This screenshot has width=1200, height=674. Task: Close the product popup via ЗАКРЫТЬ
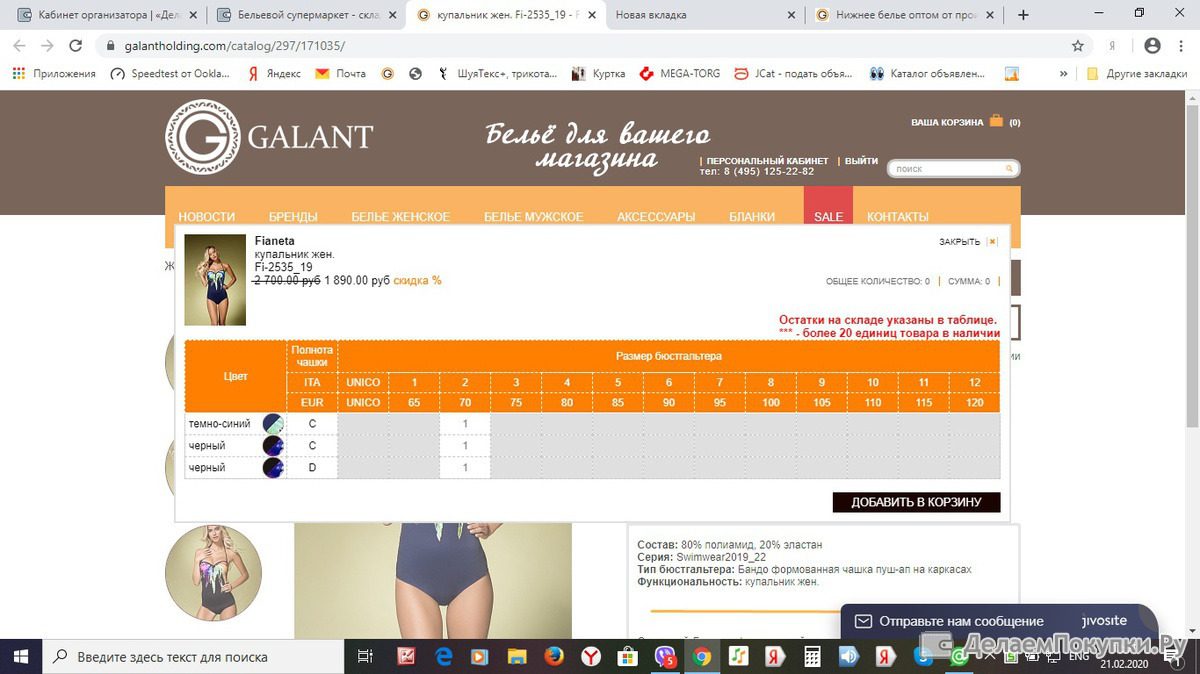(968, 242)
